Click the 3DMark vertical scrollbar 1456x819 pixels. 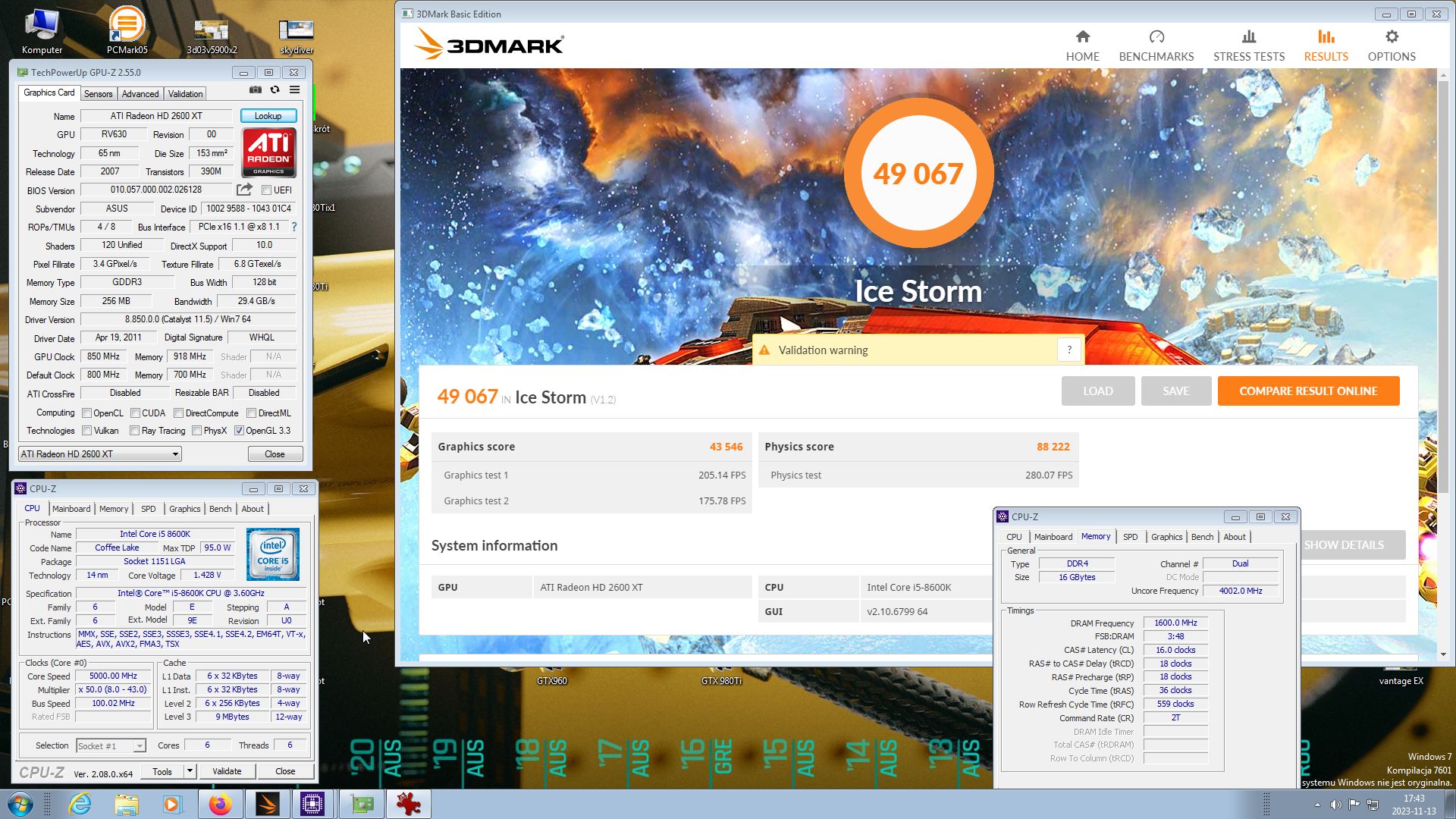click(1442, 288)
